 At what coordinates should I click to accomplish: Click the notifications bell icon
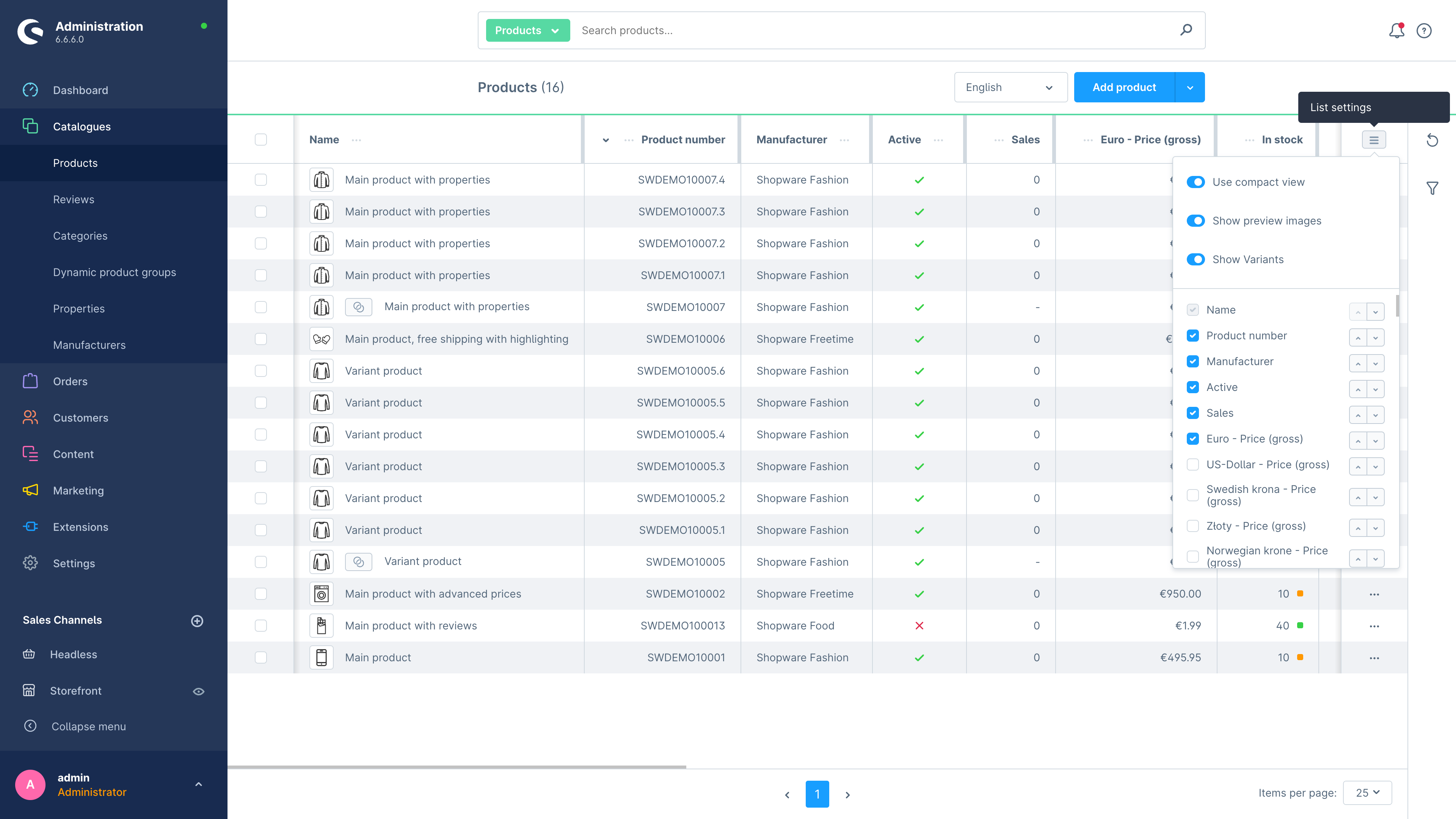pyautogui.click(x=1396, y=30)
